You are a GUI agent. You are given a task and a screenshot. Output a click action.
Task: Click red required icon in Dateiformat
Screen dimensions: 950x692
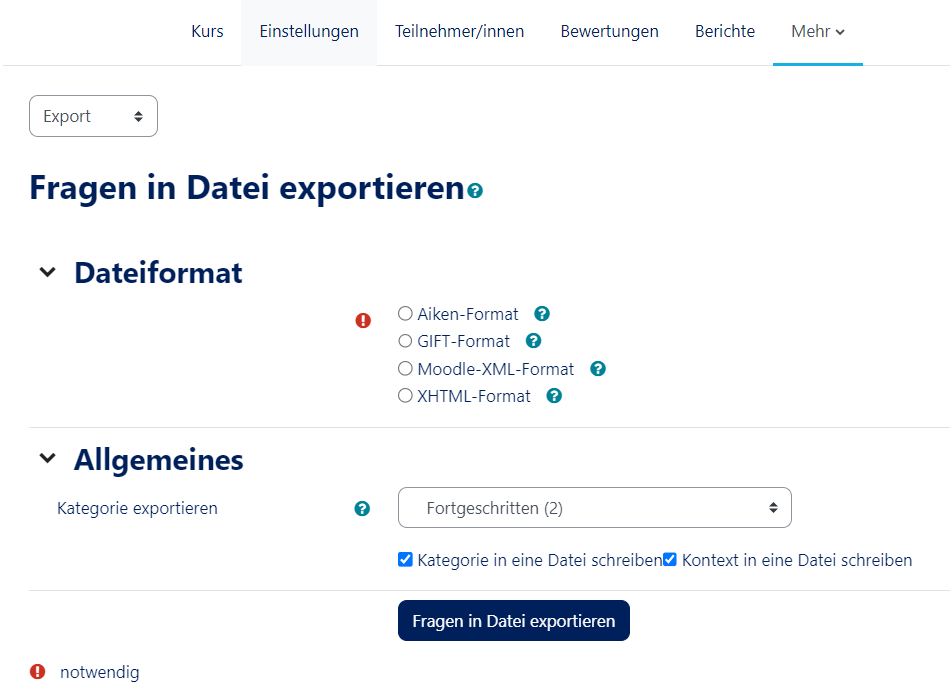click(363, 321)
